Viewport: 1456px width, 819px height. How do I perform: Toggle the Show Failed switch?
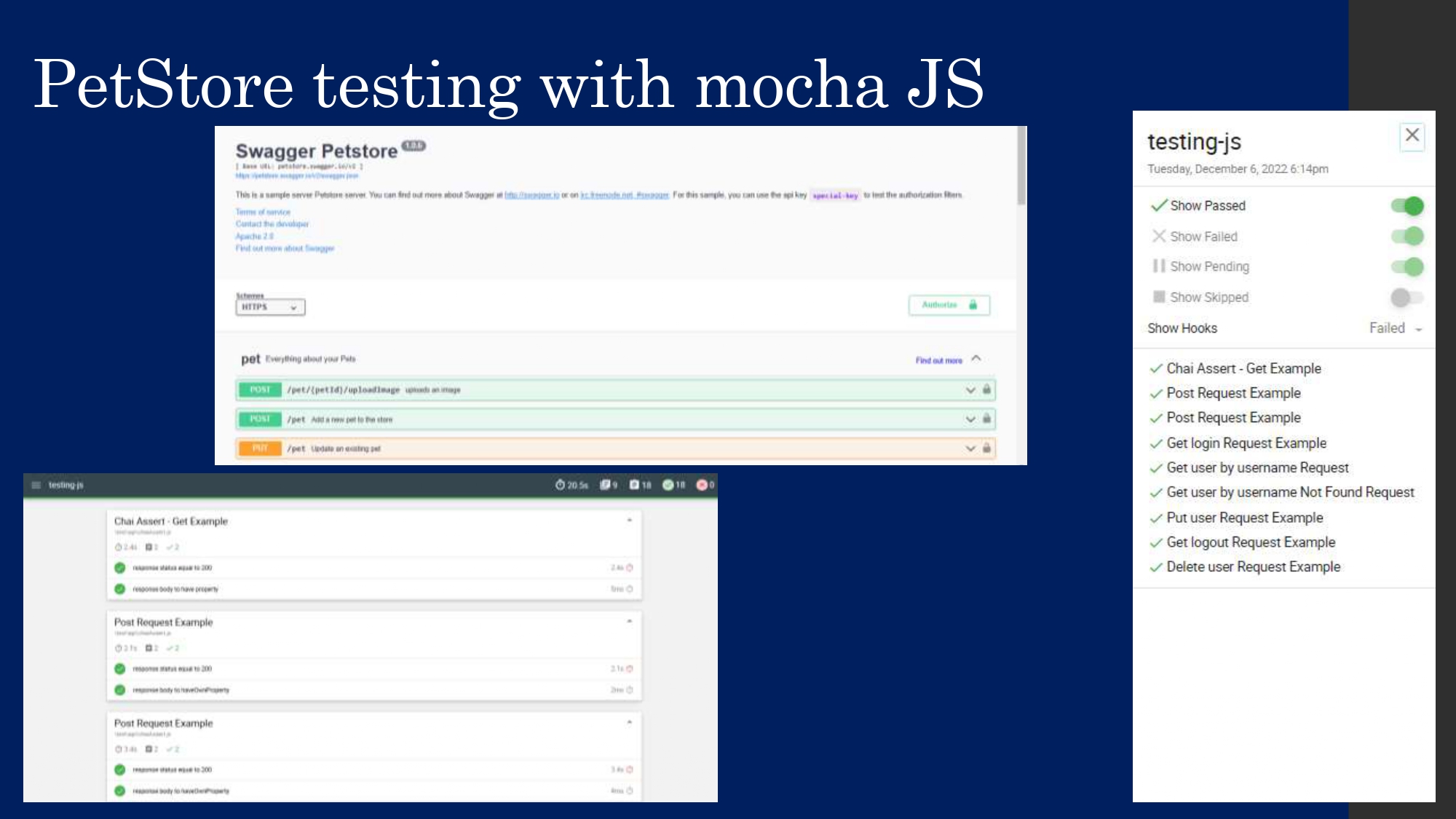pos(1407,236)
